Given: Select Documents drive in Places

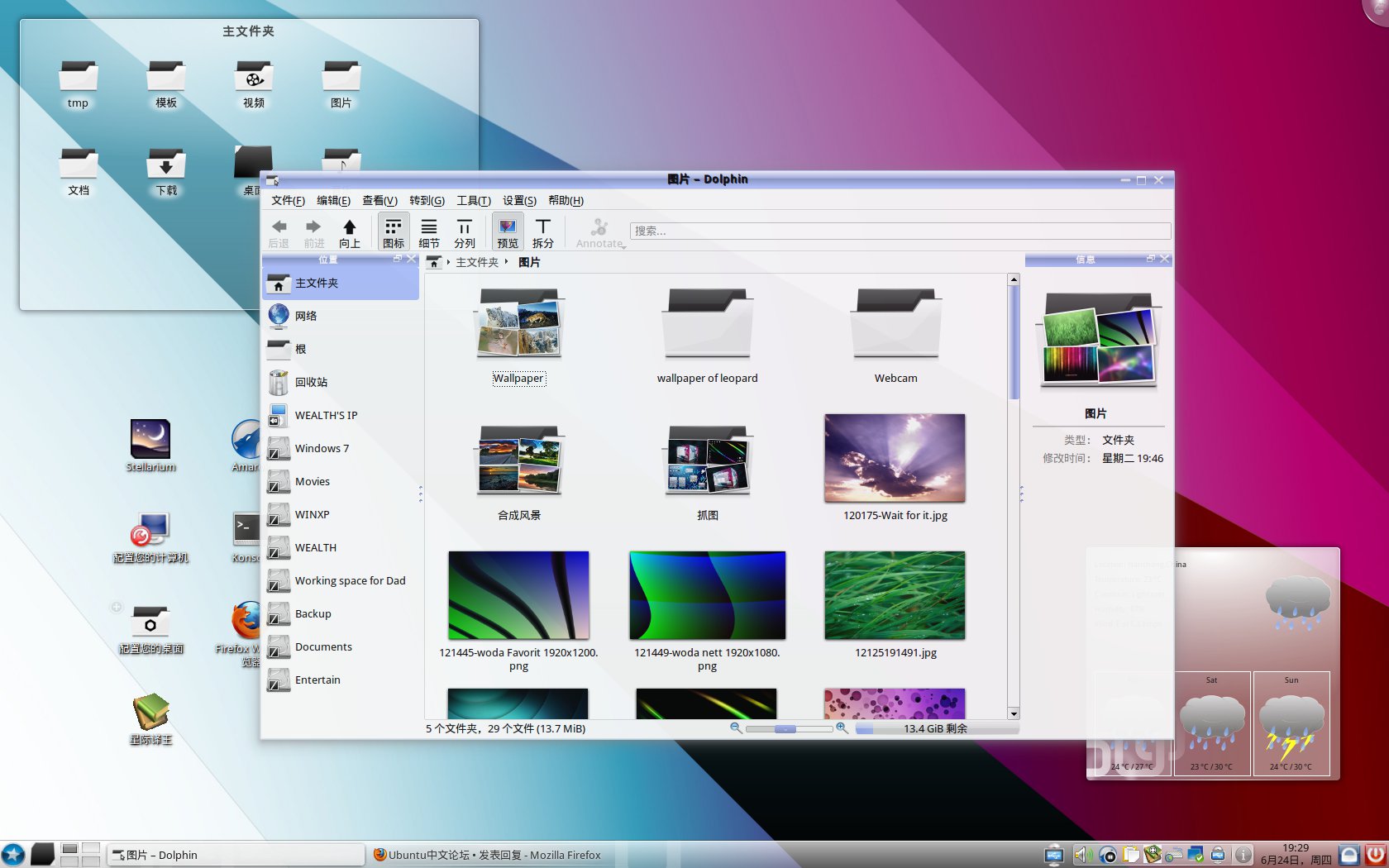Looking at the screenshot, I should point(341,646).
